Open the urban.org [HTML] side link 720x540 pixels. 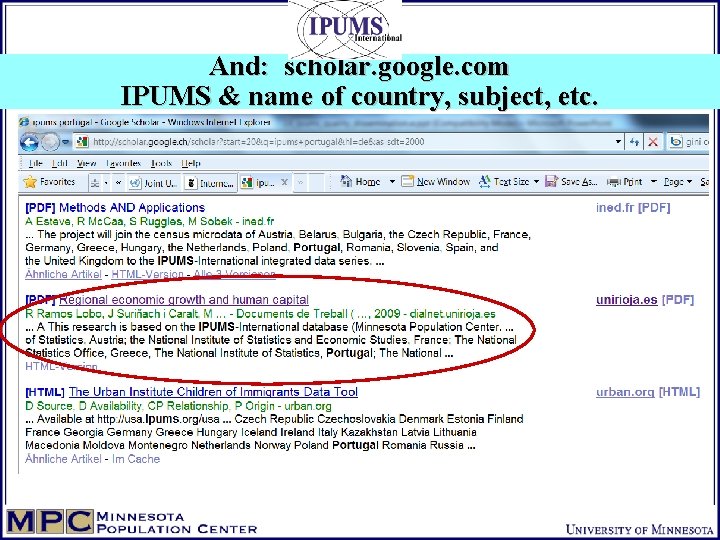point(648,392)
